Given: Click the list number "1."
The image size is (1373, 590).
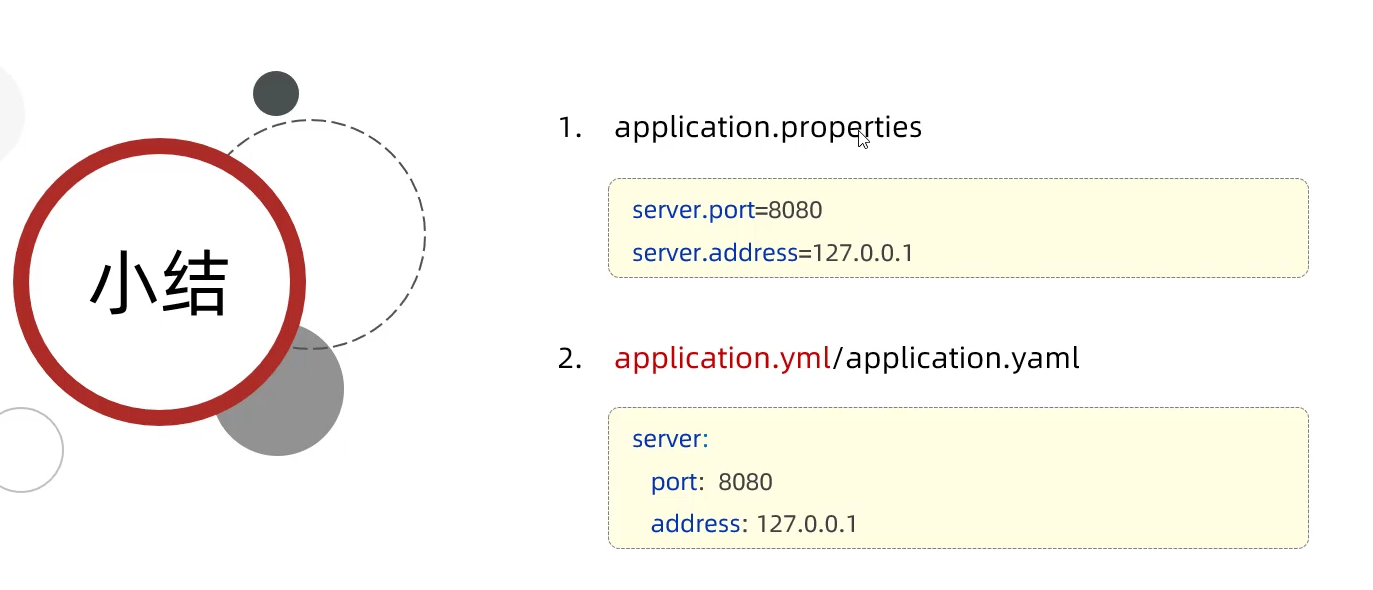Looking at the screenshot, I should click(570, 128).
